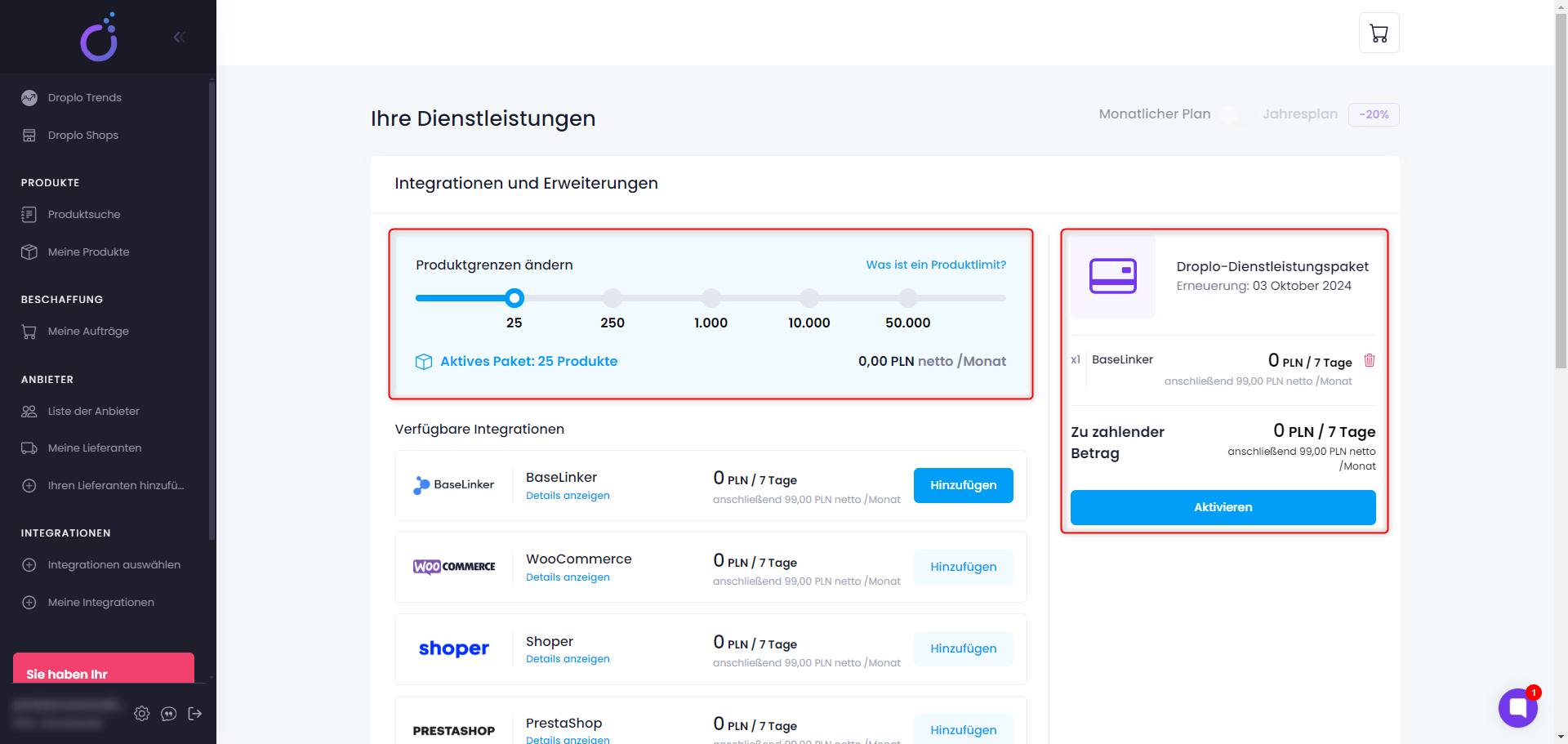Click the Droplo Trends chart icon

(29, 97)
